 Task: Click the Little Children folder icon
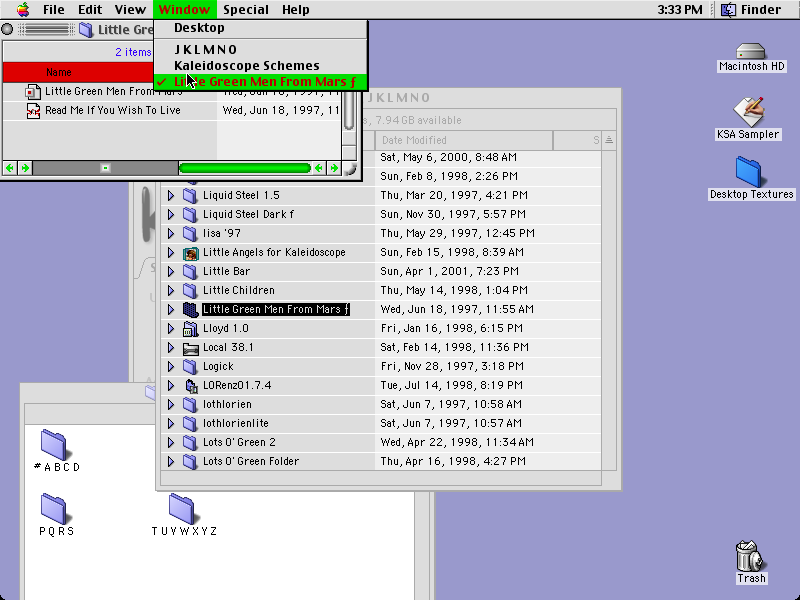point(190,290)
